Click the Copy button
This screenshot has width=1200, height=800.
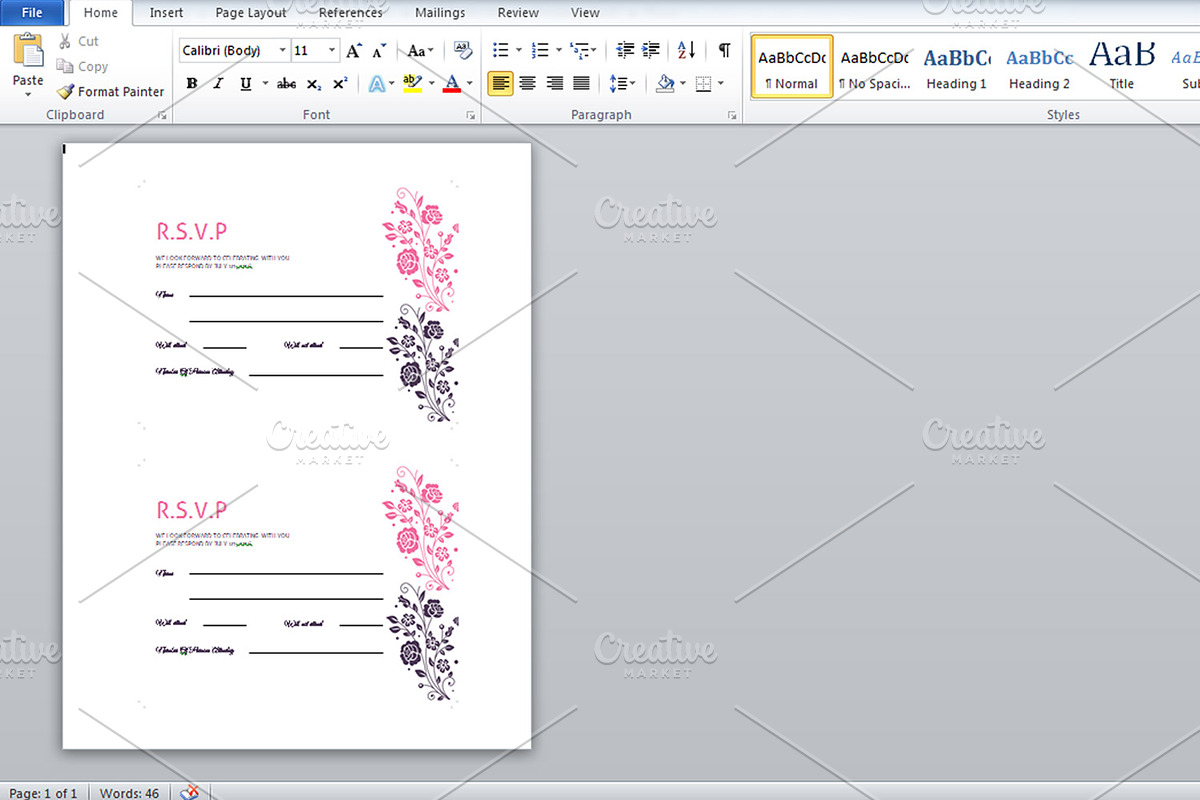point(82,67)
